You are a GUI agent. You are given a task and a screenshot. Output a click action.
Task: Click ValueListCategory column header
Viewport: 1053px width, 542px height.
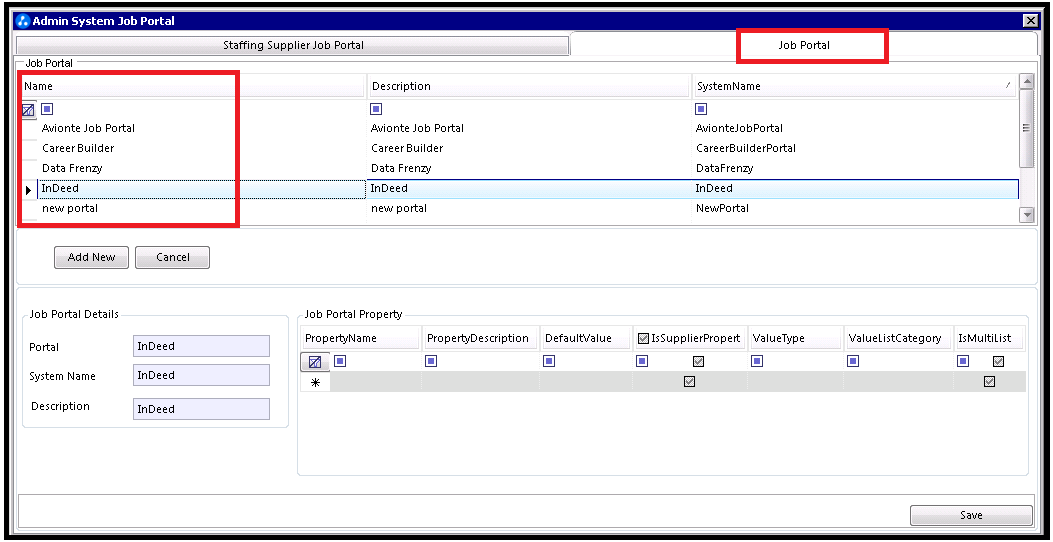[x=898, y=338]
